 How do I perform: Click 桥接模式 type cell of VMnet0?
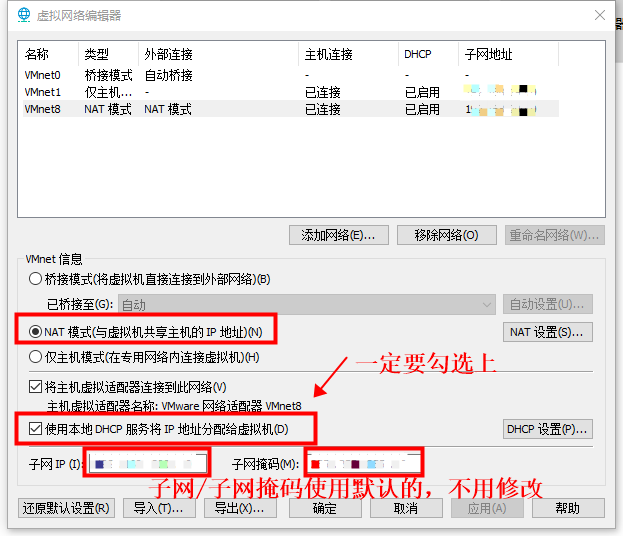point(108,75)
